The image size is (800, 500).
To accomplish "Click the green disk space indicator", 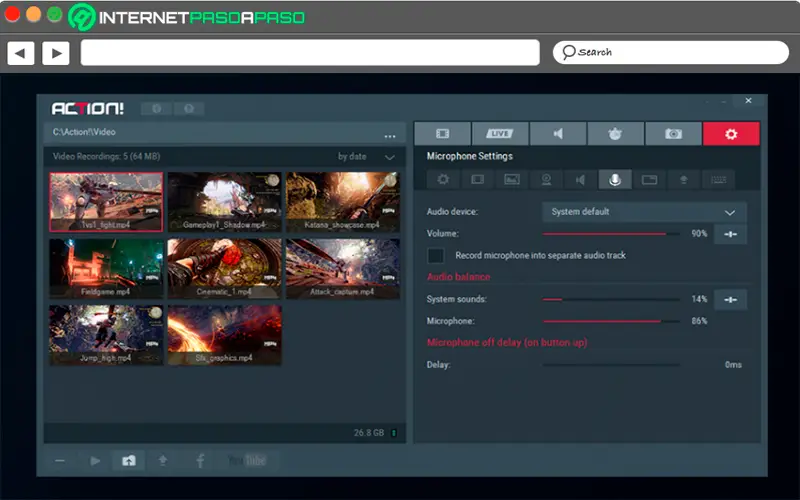I will click(394, 433).
